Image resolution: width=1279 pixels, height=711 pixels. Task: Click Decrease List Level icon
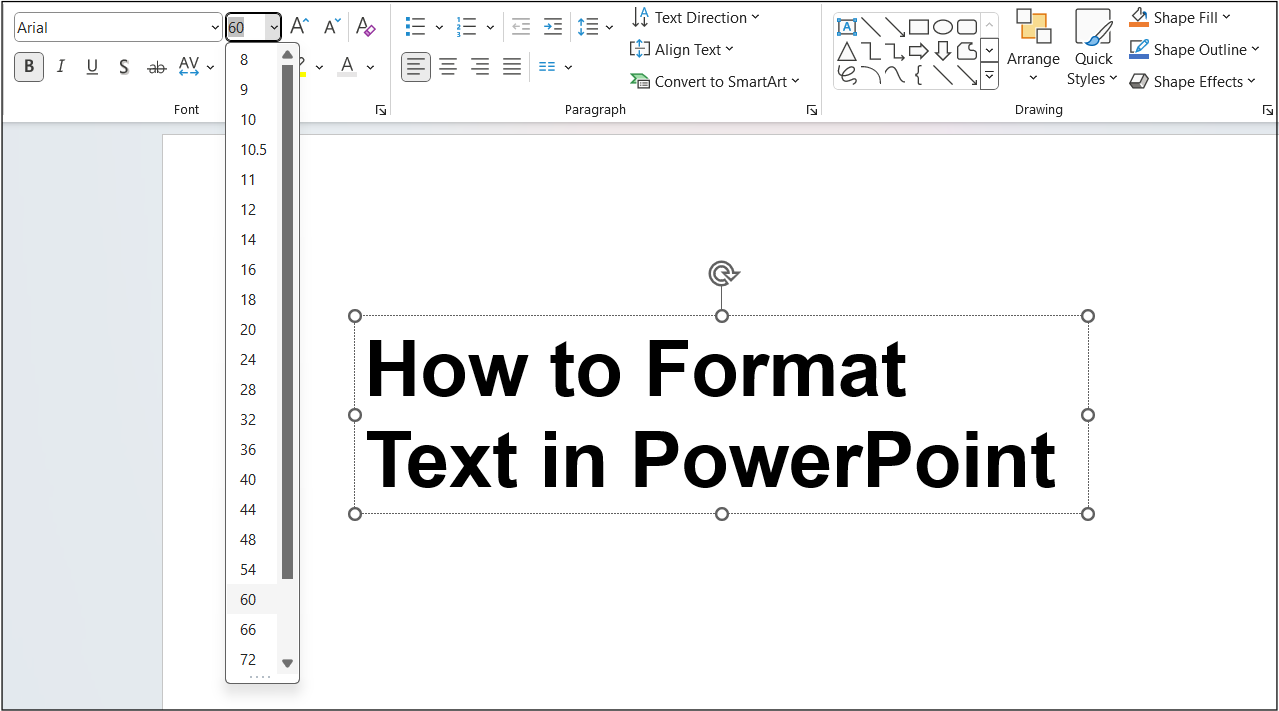(520, 27)
